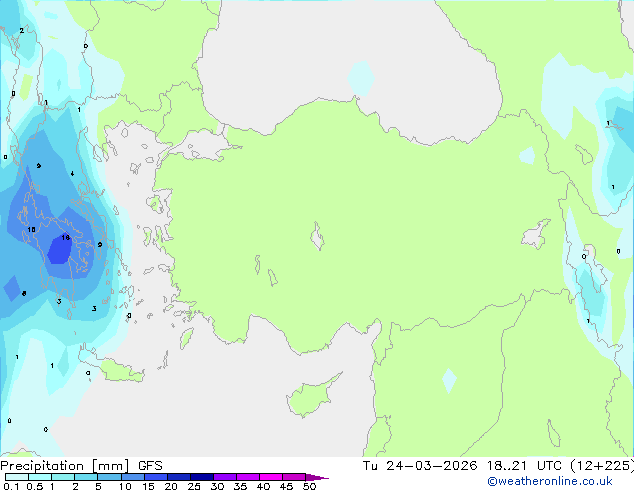
Task: Click the 35–40 mm legend swatch
Action: point(248,477)
